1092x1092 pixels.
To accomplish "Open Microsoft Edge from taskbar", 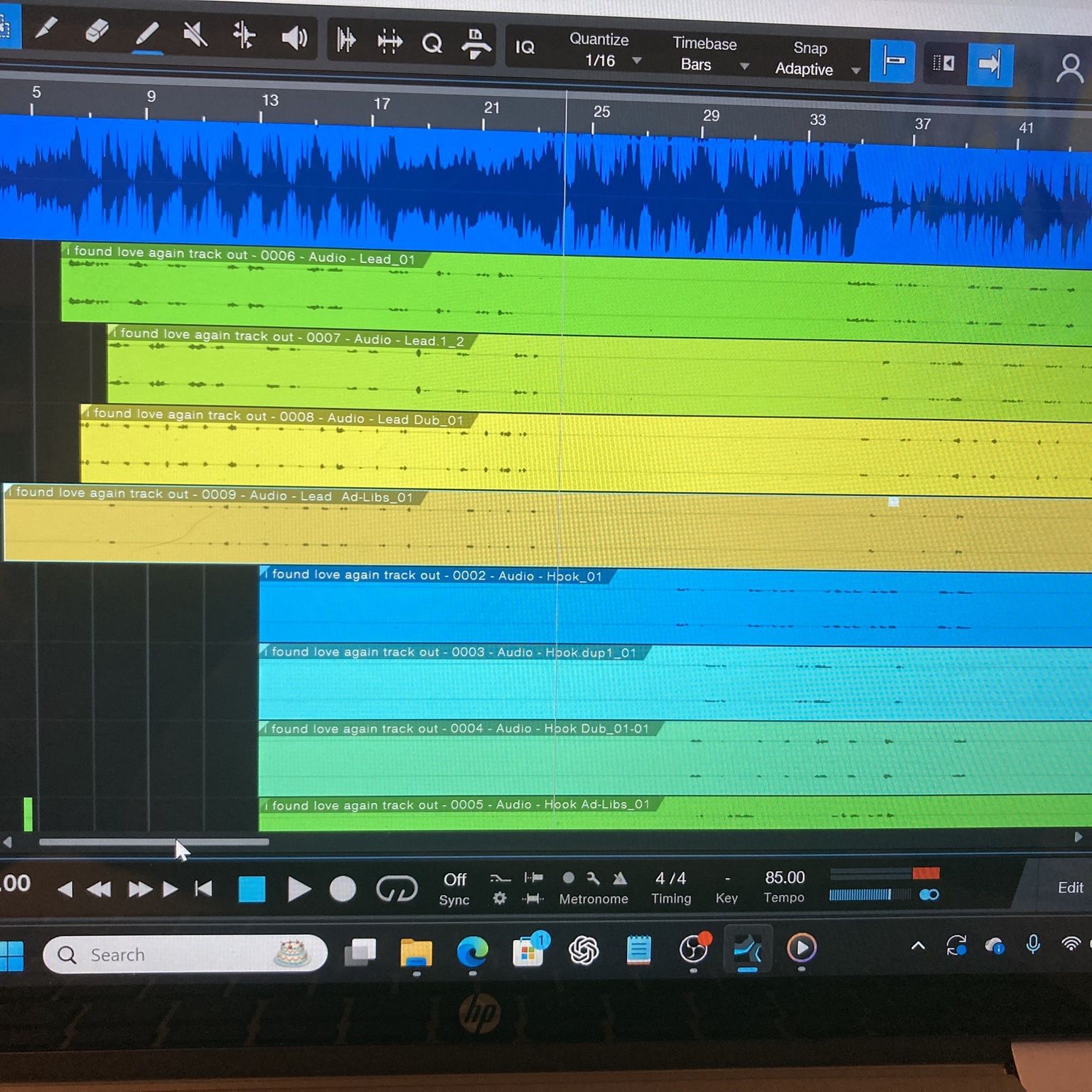I will coord(472,951).
